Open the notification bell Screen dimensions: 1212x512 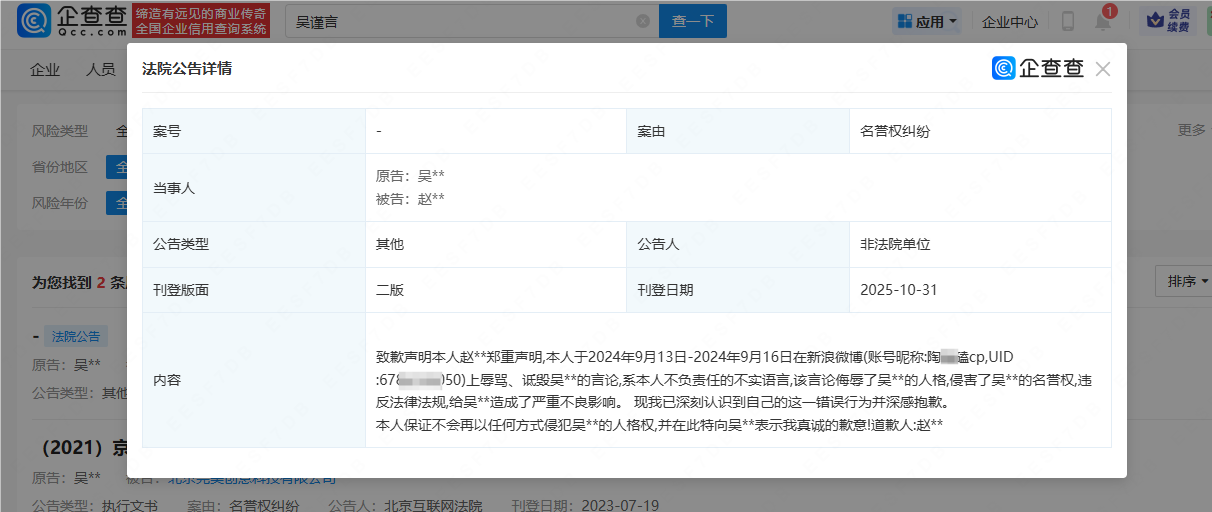click(x=1104, y=21)
